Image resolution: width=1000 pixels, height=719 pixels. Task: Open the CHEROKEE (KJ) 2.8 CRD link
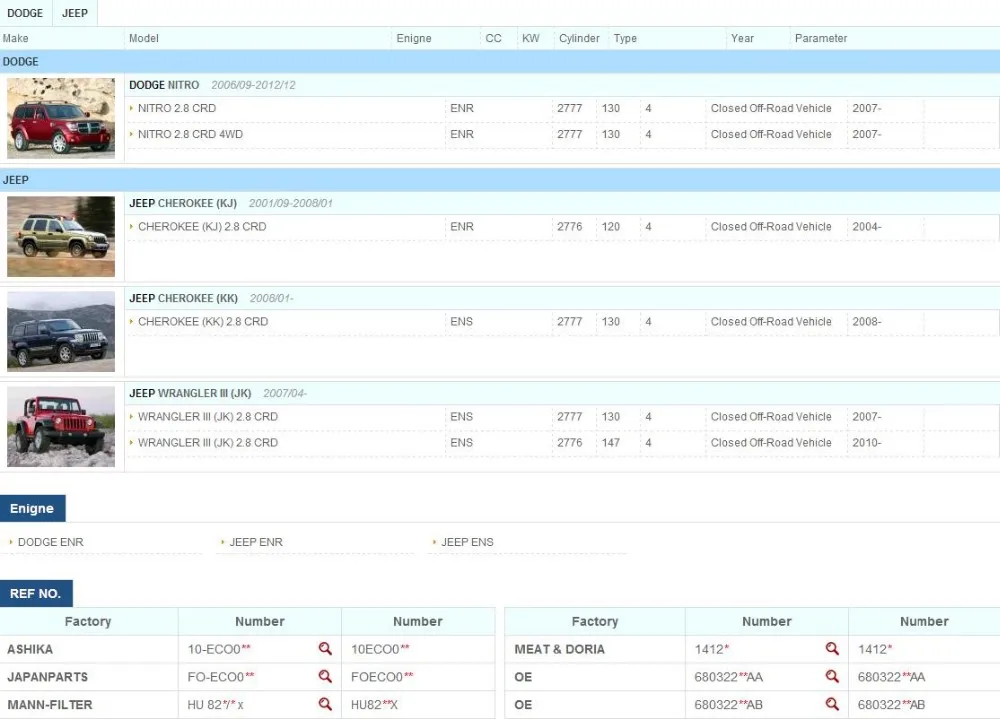click(202, 226)
